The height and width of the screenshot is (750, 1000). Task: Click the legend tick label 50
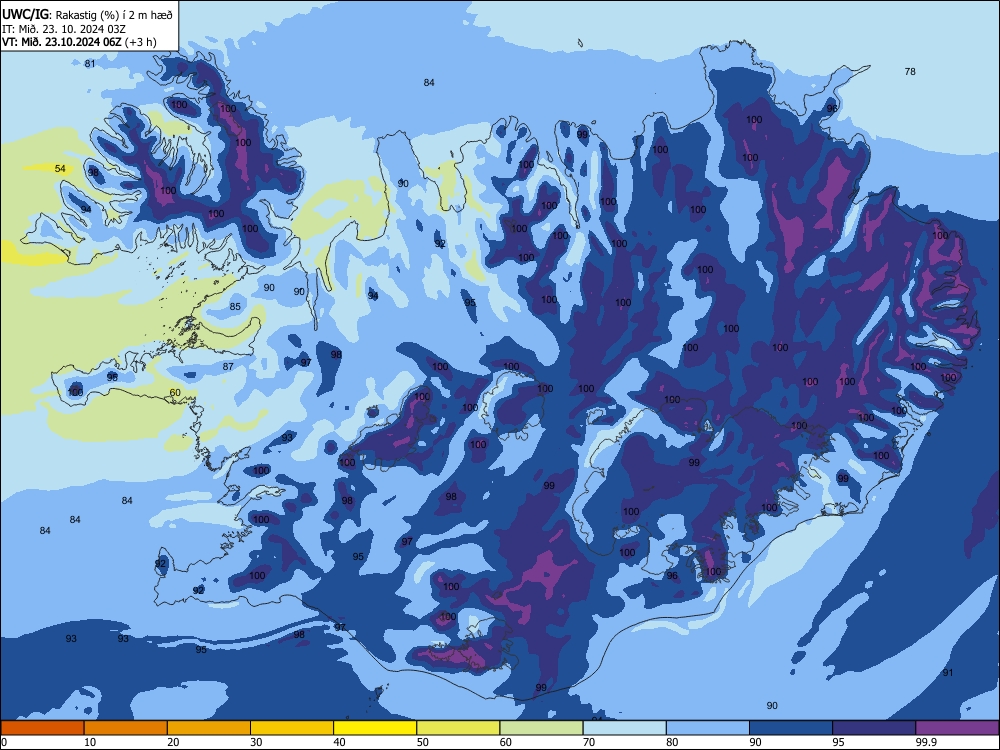pos(422,742)
